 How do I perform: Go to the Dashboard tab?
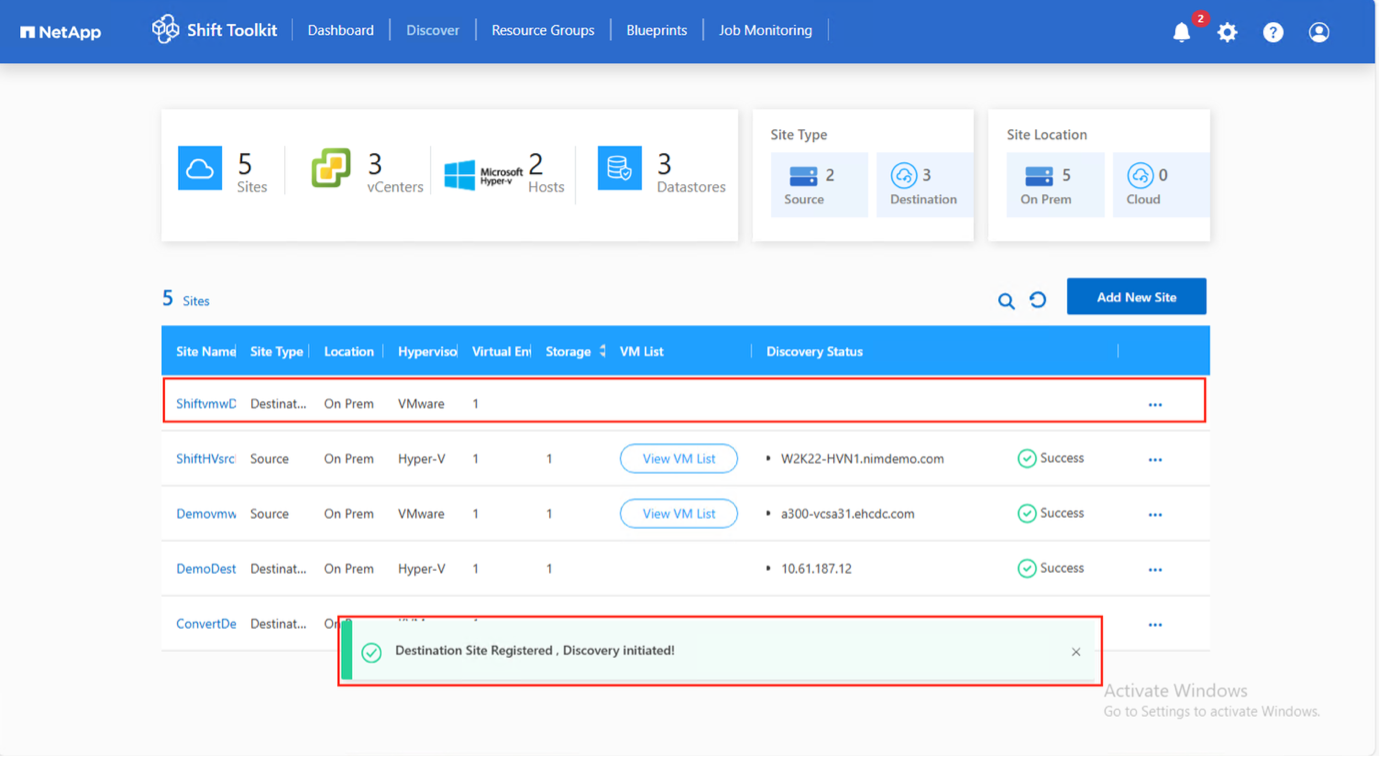341,31
